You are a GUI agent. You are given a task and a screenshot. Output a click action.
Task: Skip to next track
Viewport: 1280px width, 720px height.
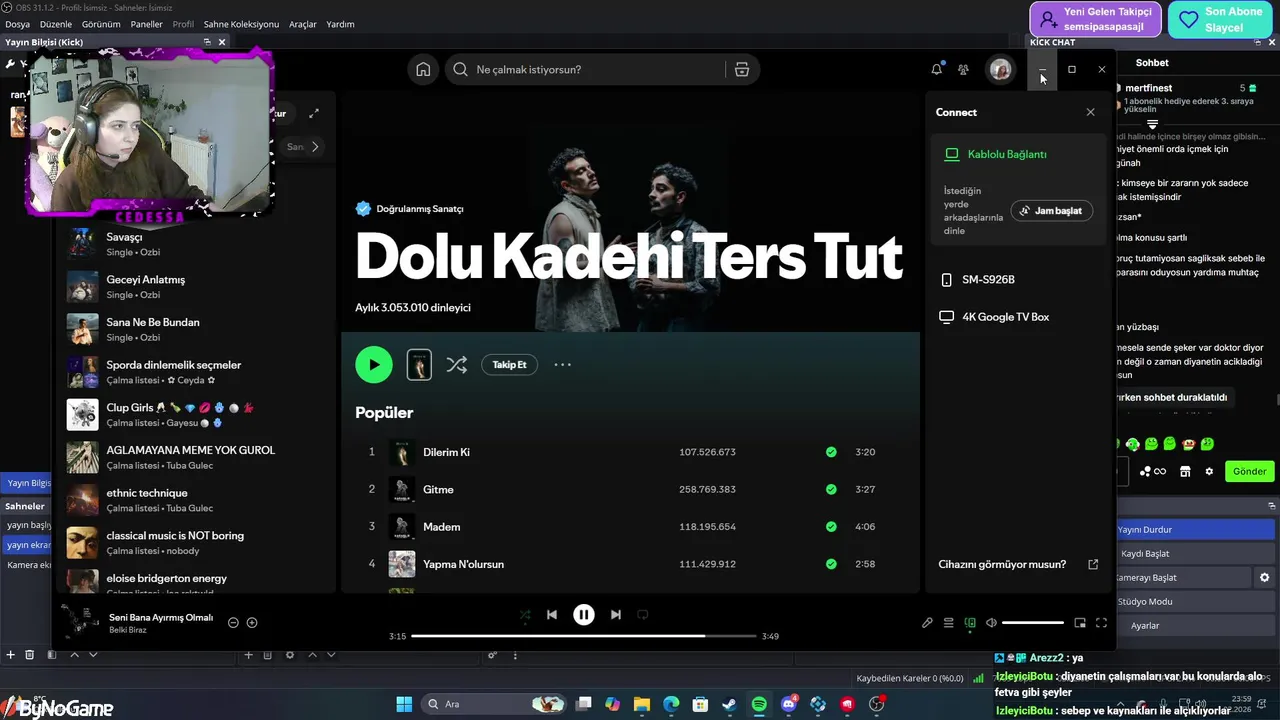pos(616,615)
